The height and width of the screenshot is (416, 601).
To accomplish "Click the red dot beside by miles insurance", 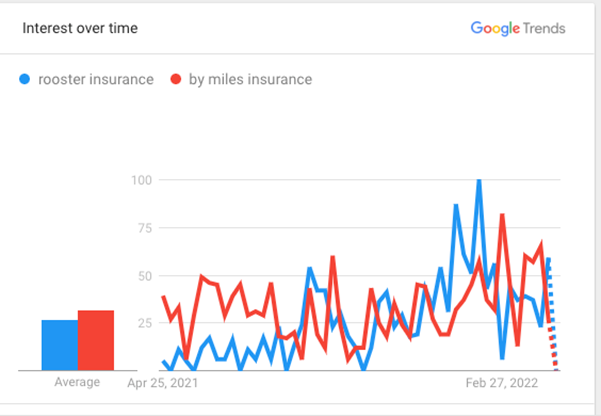I will (176, 79).
